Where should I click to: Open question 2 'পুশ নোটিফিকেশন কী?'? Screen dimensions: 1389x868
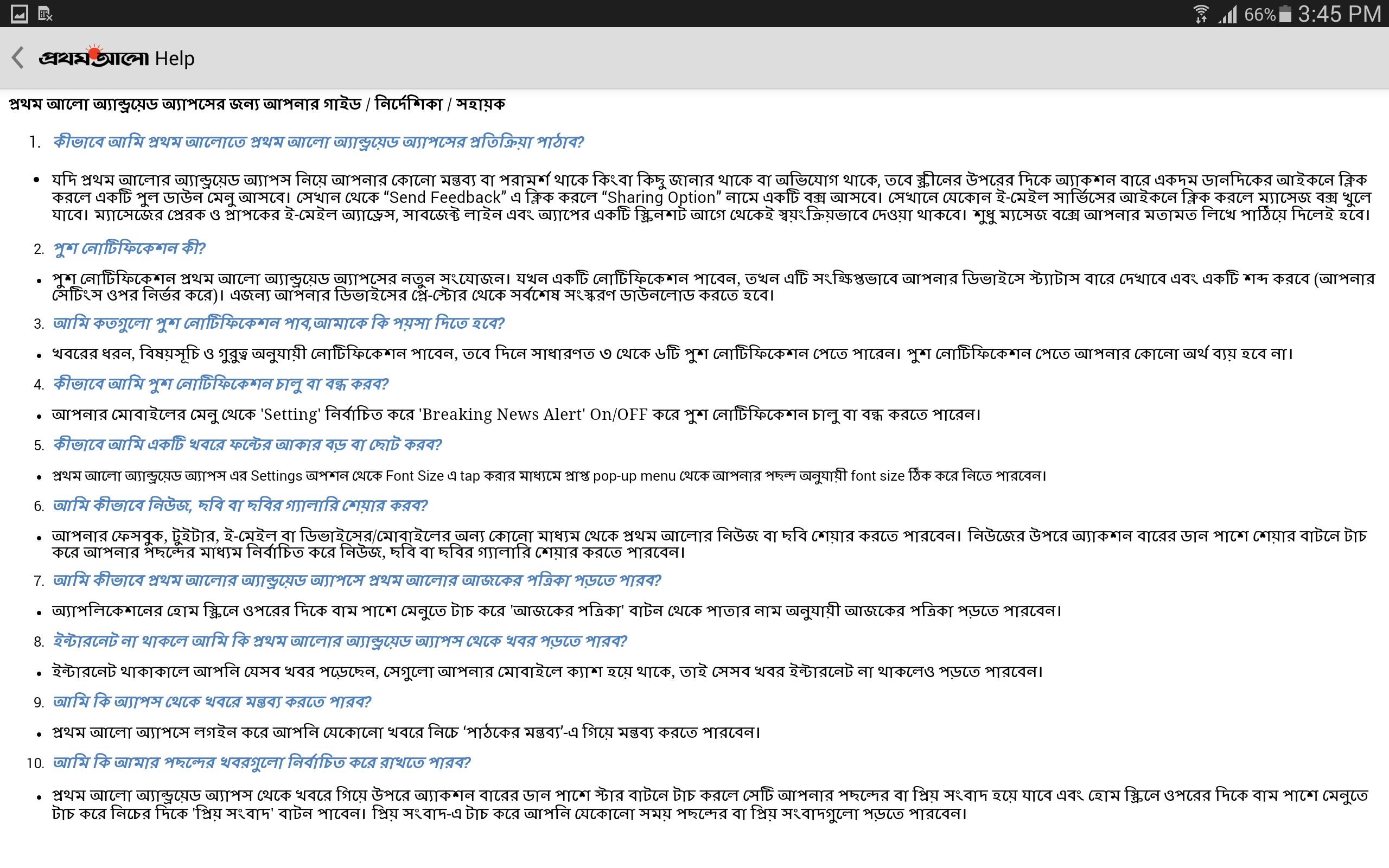tap(129, 248)
